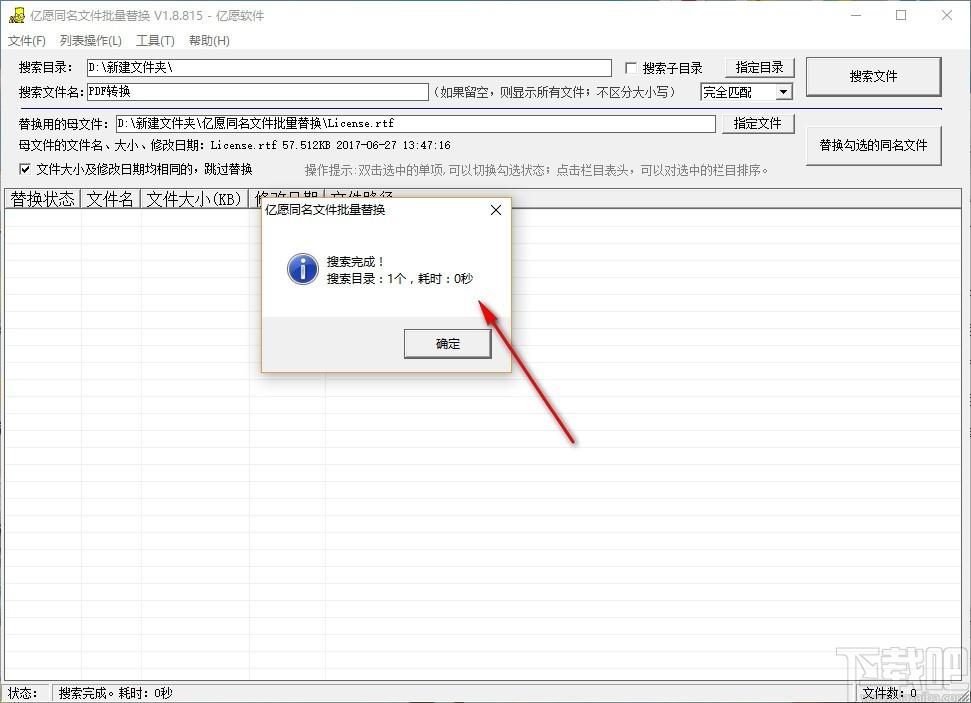Close the 亿愿同名文件批量替换 dialog with X

point(495,211)
